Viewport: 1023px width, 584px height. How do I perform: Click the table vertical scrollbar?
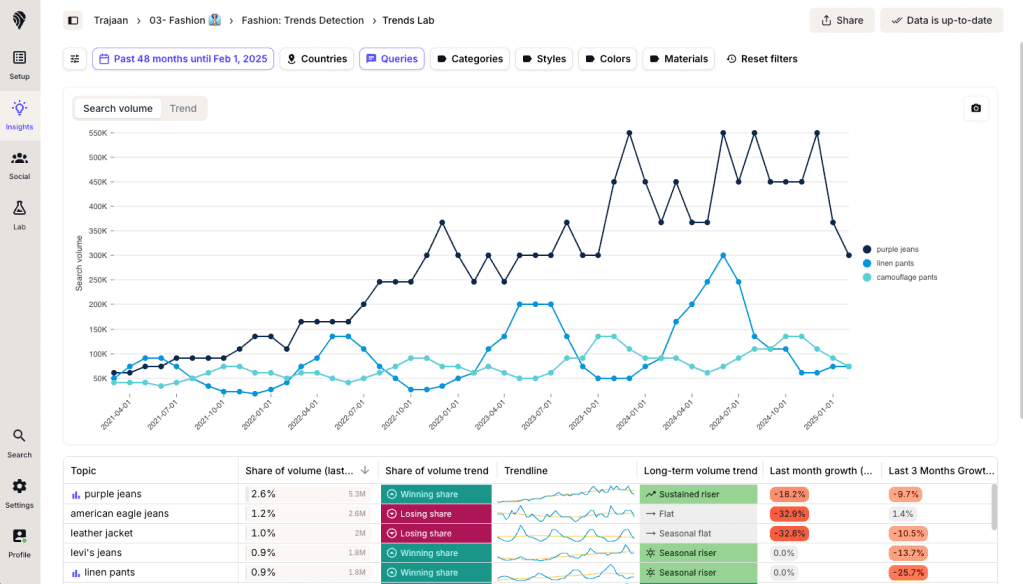pos(994,507)
